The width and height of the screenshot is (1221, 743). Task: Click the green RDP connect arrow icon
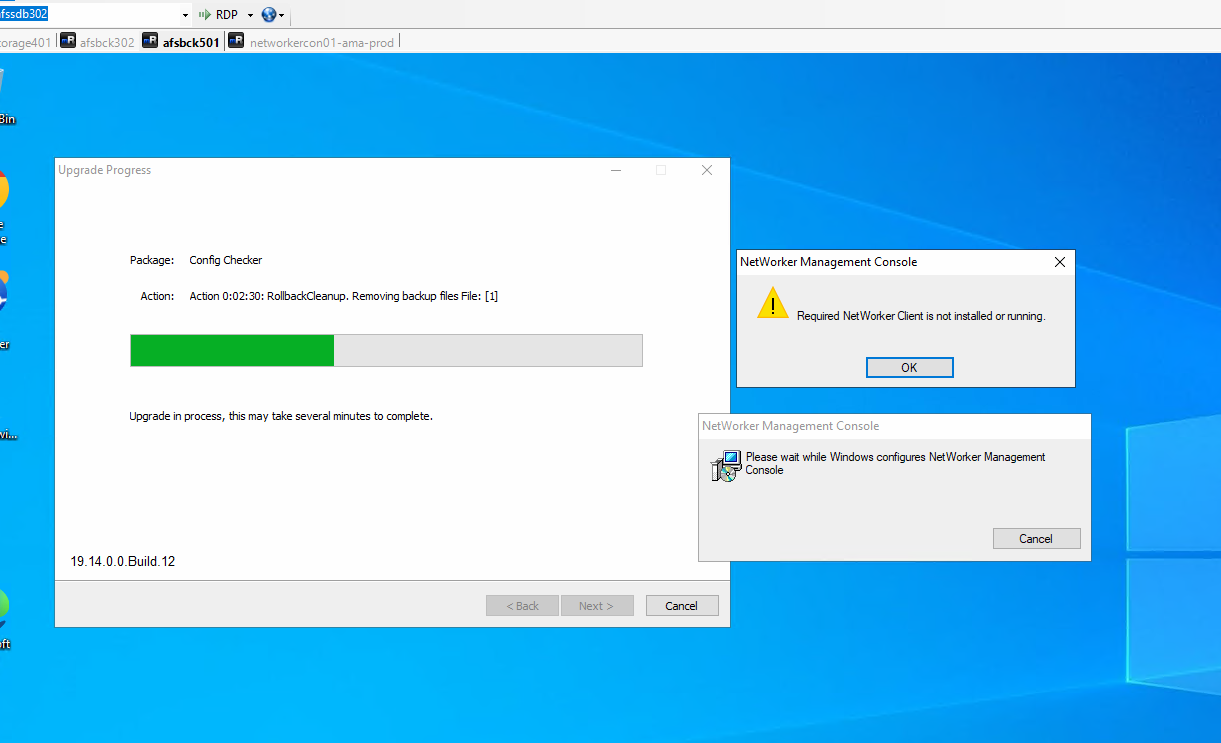[x=204, y=14]
